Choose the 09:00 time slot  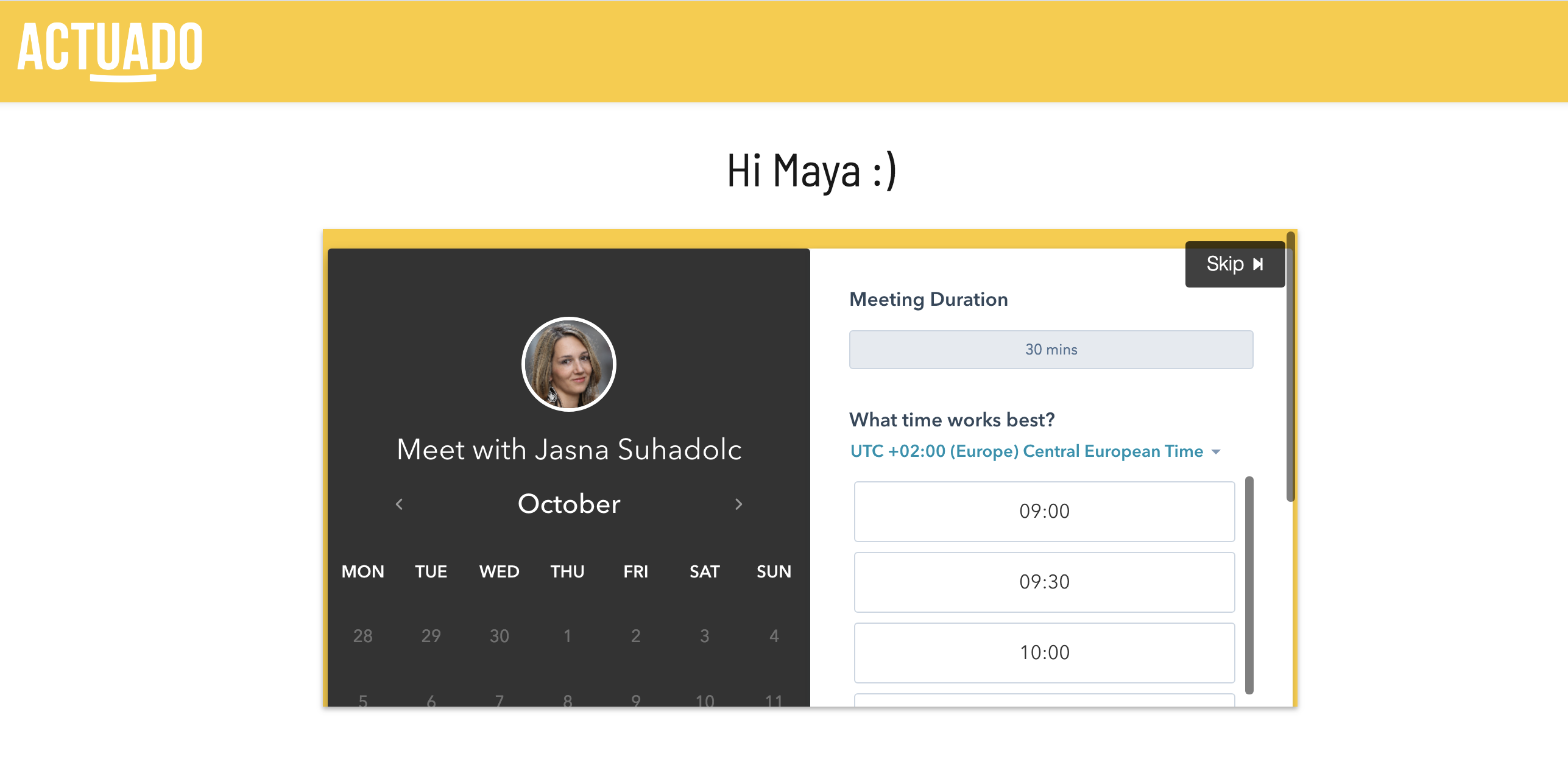click(x=1044, y=512)
